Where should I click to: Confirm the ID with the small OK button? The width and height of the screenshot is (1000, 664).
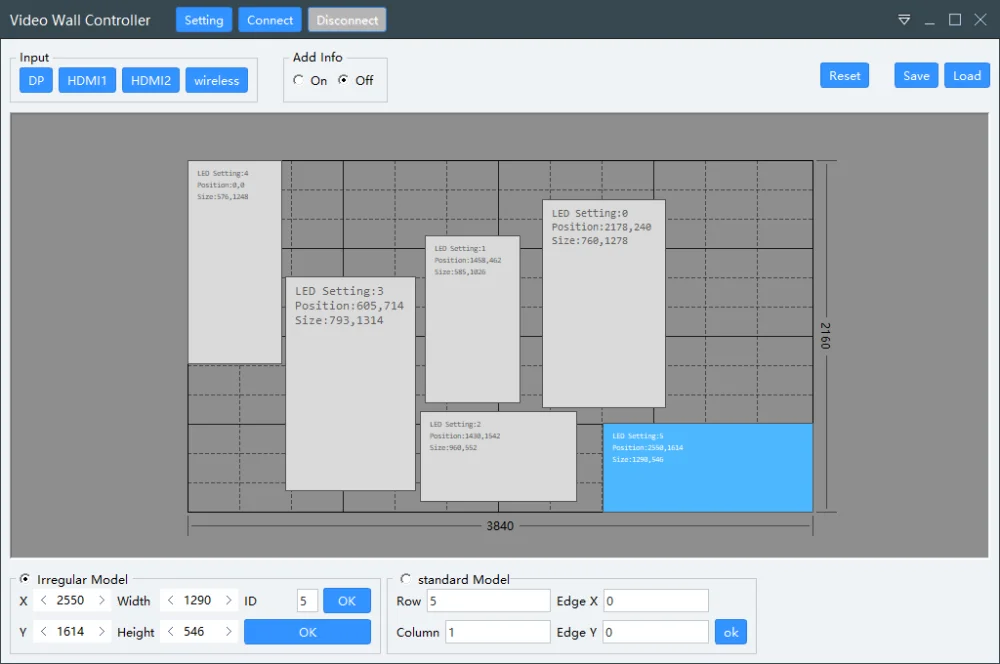[347, 601]
